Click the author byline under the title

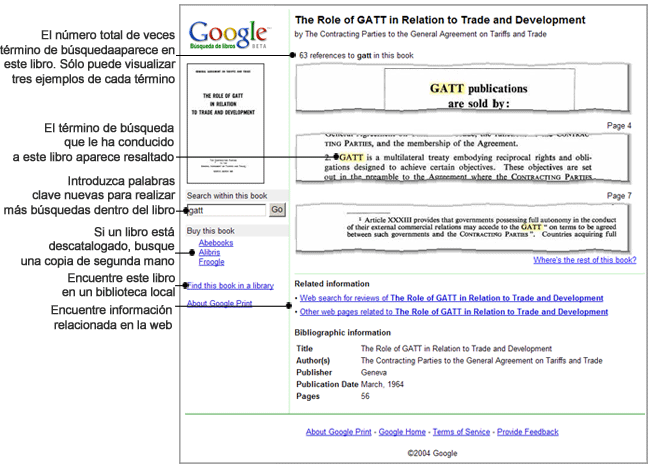point(420,34)
